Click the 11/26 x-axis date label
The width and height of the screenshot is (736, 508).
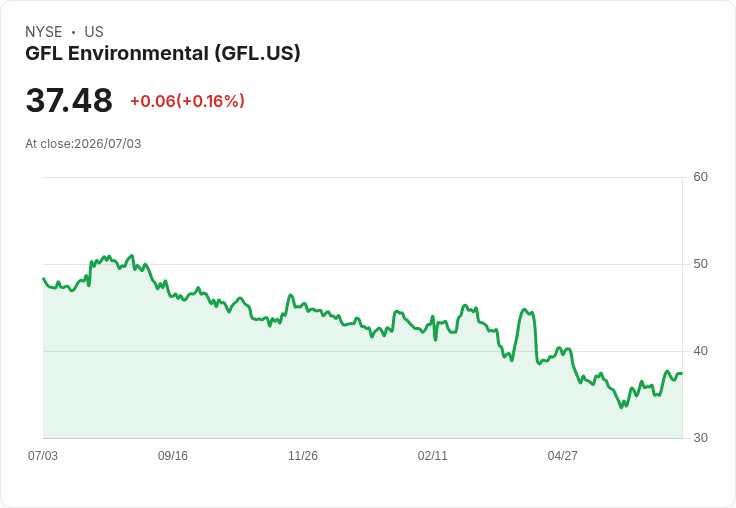click(x=303, y=455)
